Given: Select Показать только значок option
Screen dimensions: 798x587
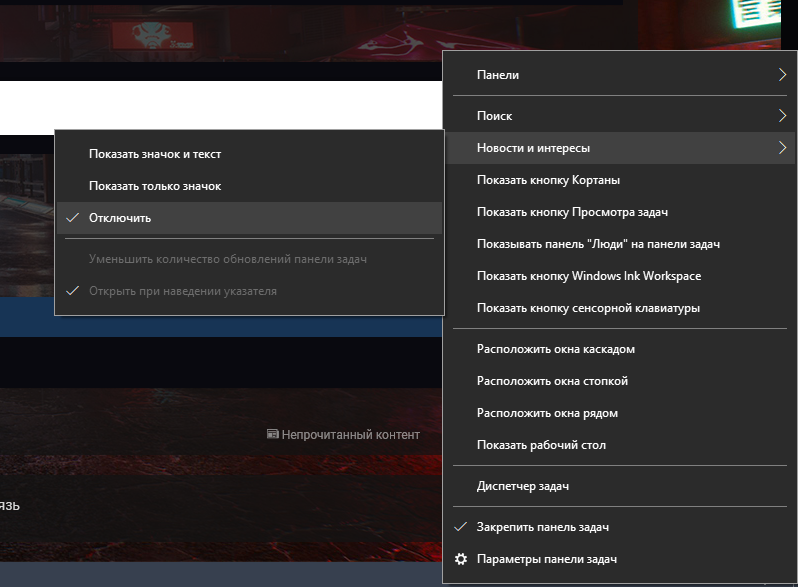Looking at the screenshot, I should [154, 186].
